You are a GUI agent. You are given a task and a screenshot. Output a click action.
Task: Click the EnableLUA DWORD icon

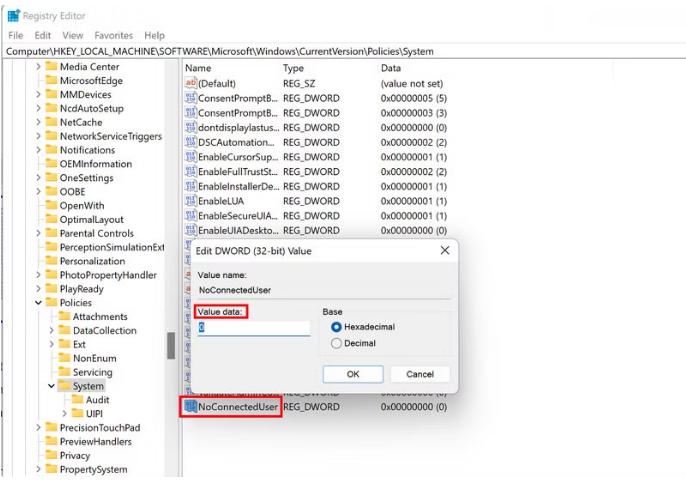191,201
